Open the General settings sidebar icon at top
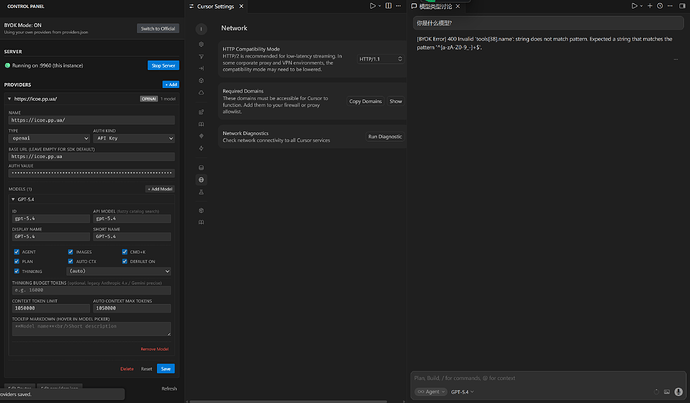Viewport: 690px width, 403px height. [x=201, y=29]
